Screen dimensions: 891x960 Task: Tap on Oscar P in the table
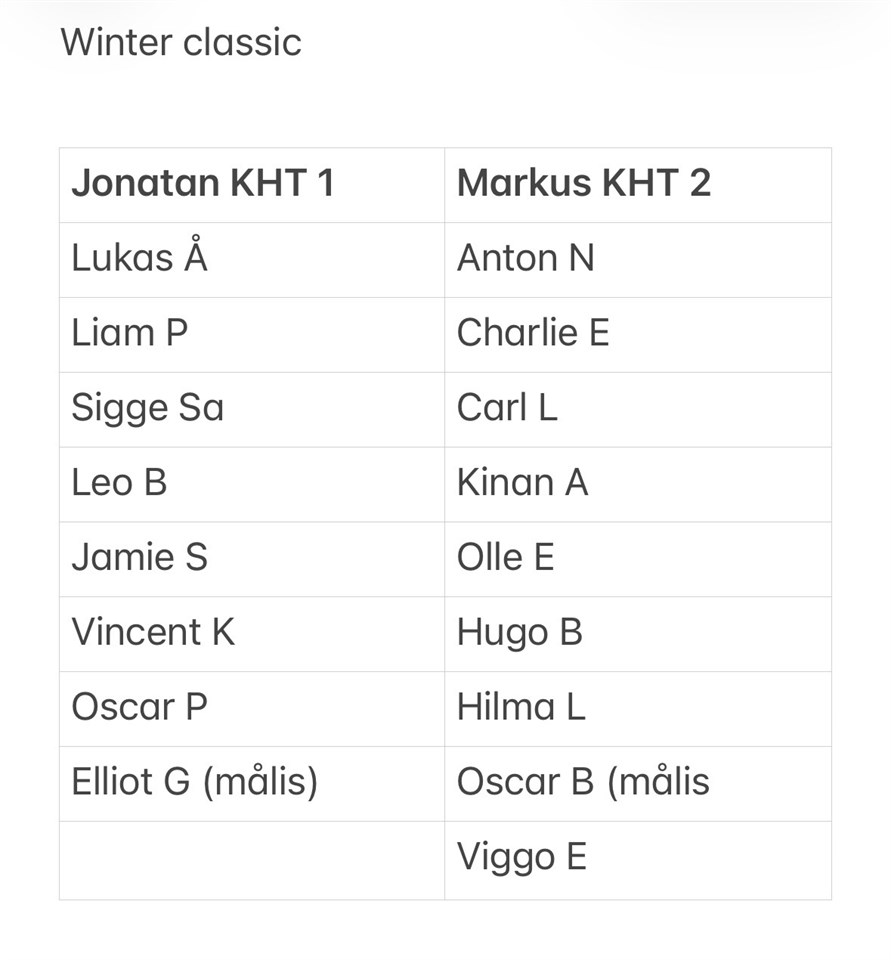point(140,707)
